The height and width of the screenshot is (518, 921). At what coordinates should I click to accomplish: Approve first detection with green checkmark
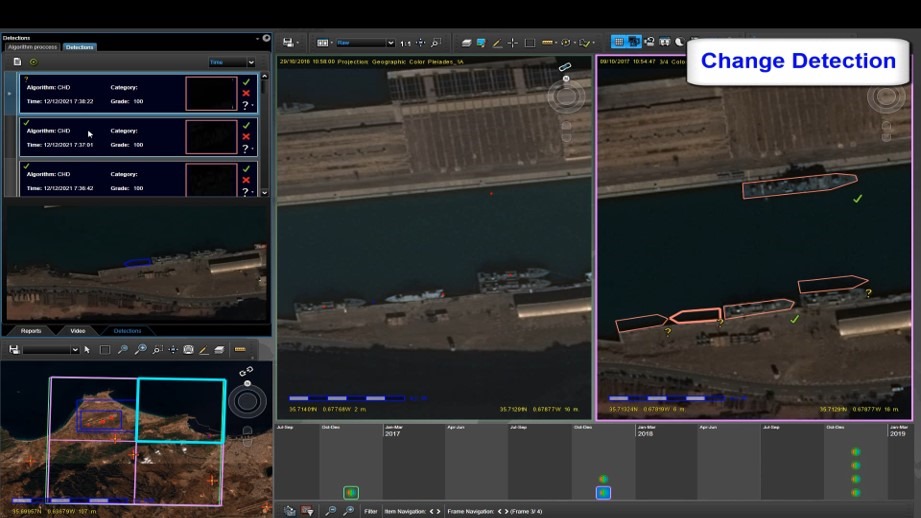246,83
